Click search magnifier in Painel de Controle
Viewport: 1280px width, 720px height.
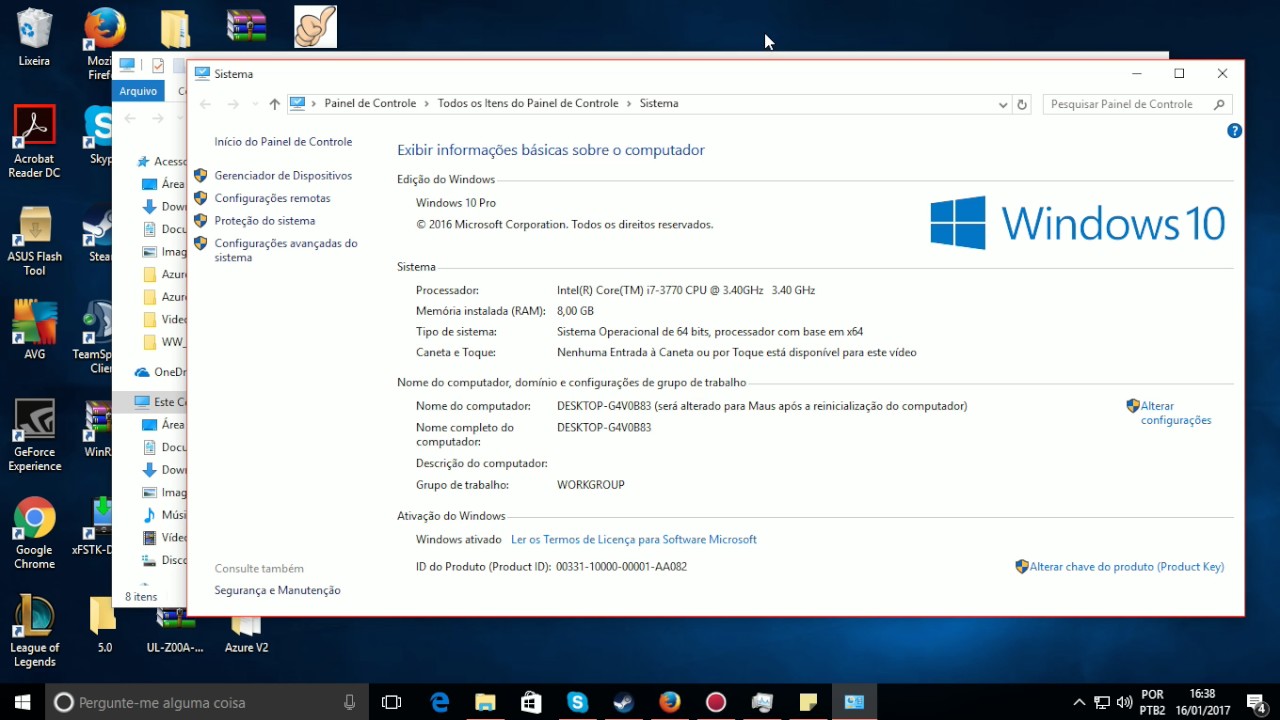[1219, 104]
